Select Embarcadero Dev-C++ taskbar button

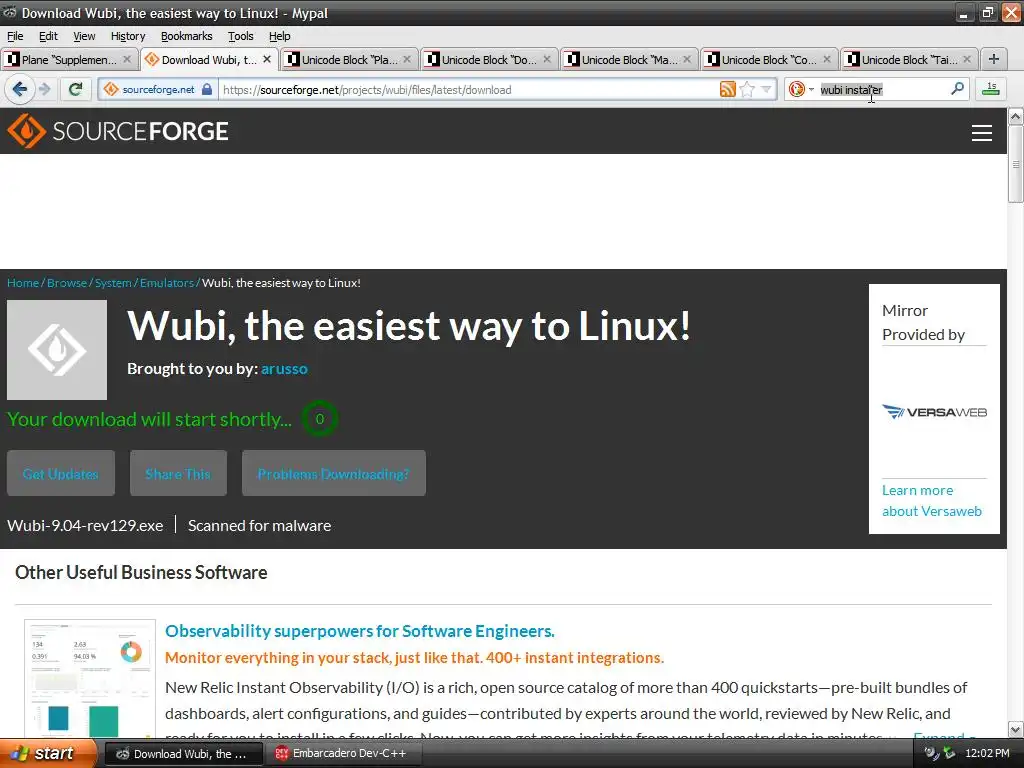344,754
